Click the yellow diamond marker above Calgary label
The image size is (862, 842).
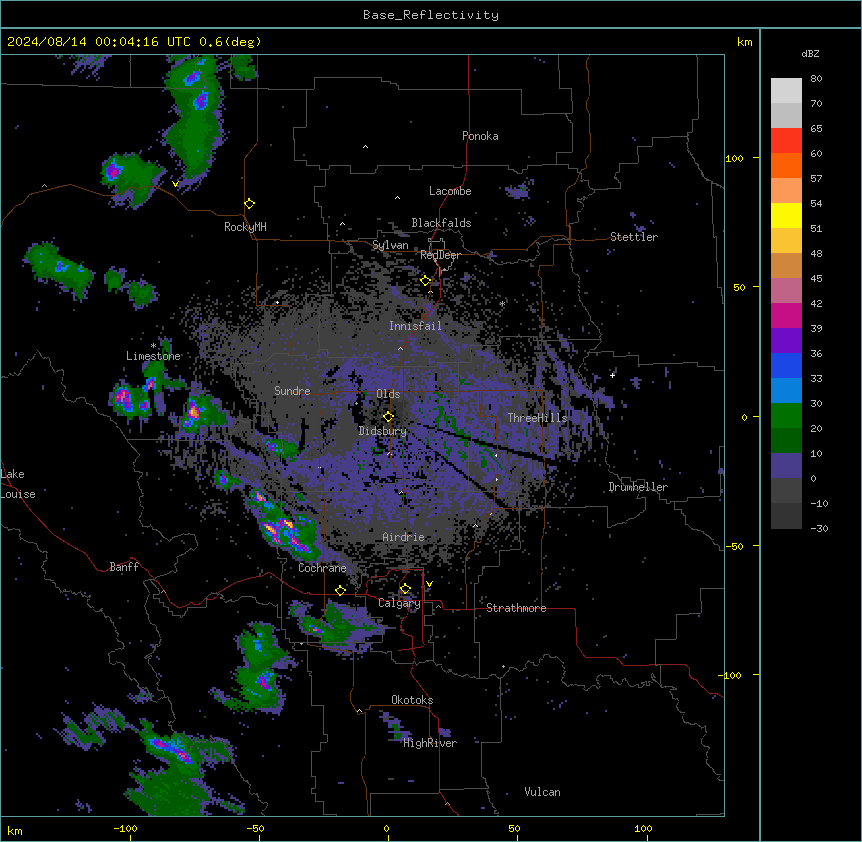click(405, 589)
